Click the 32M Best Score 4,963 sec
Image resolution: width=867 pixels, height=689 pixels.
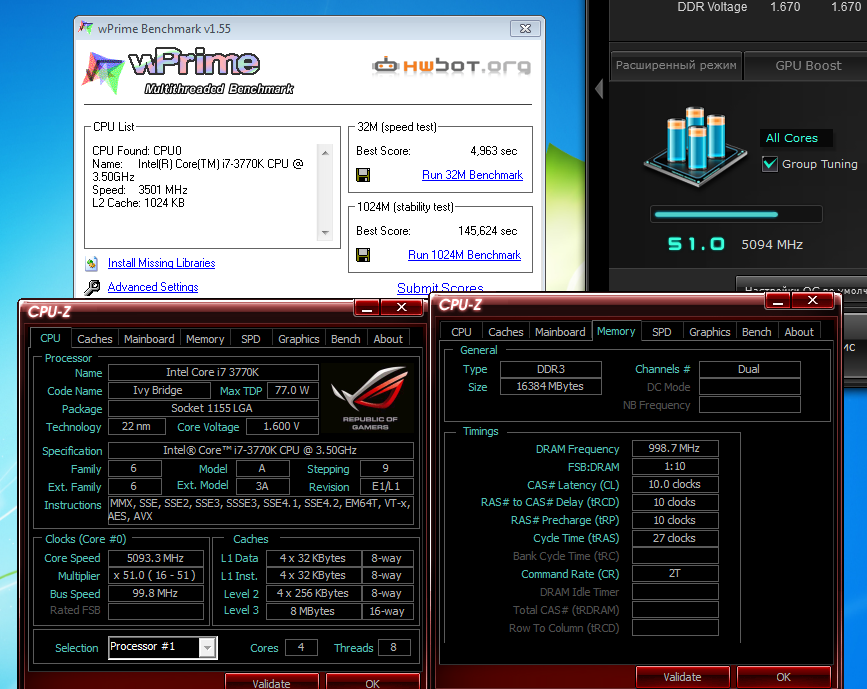(493, 151)
